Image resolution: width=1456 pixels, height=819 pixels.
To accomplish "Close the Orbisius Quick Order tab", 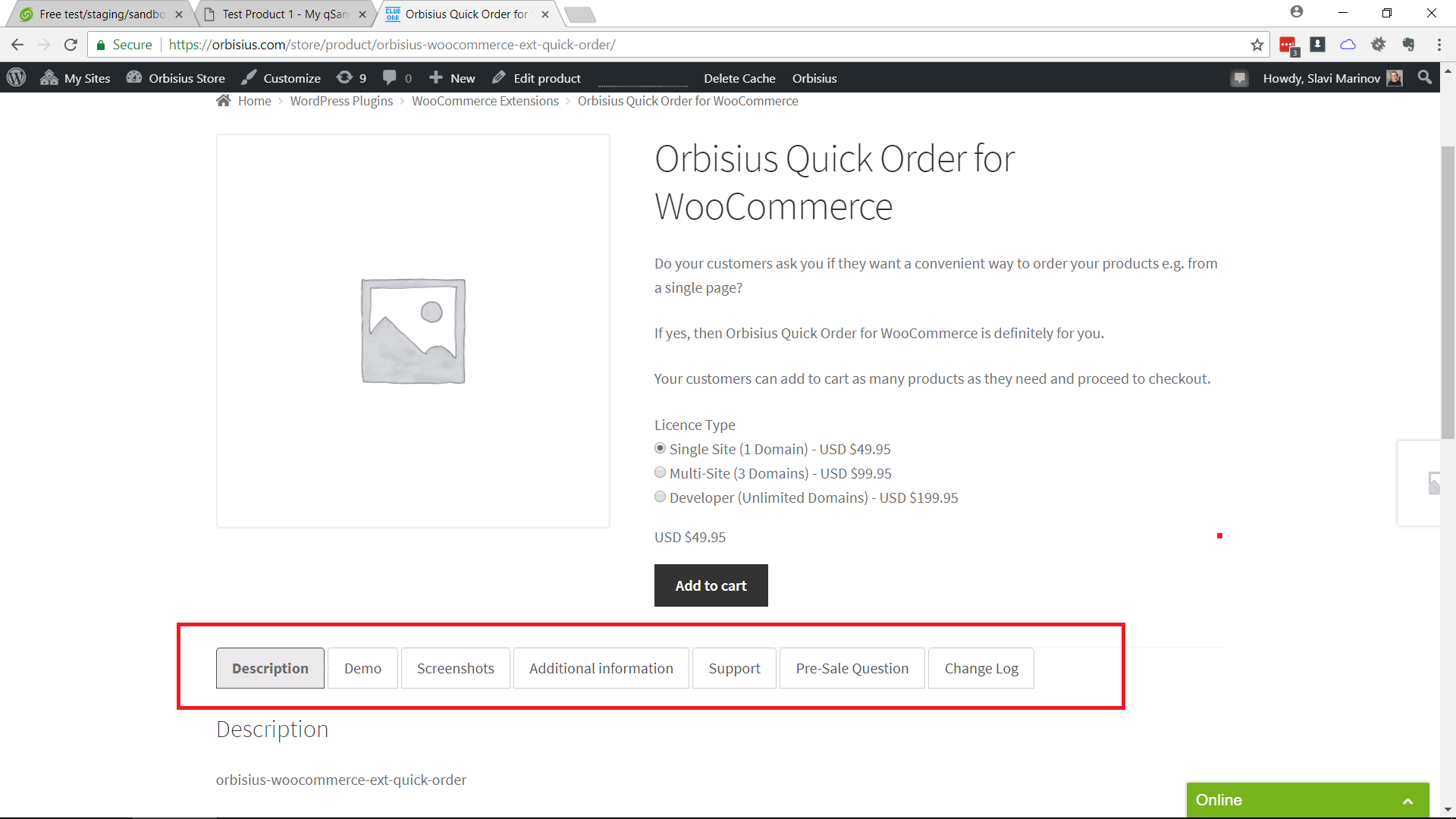I will pyautogui.click(x=545, y=14).
